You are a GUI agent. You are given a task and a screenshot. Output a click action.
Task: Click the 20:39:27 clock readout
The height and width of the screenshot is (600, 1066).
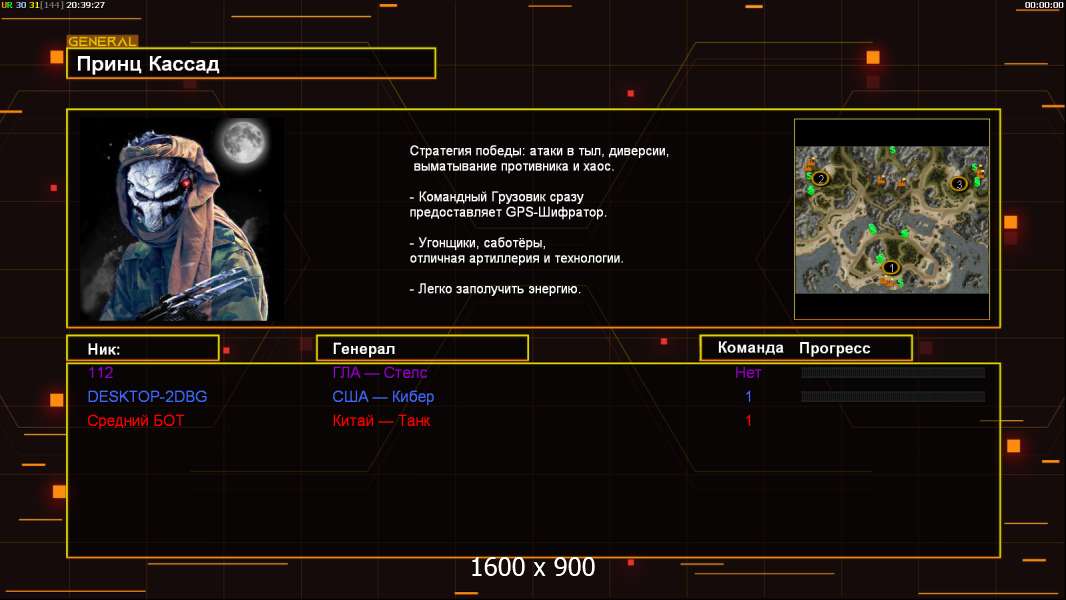click(x=86, y=5)
